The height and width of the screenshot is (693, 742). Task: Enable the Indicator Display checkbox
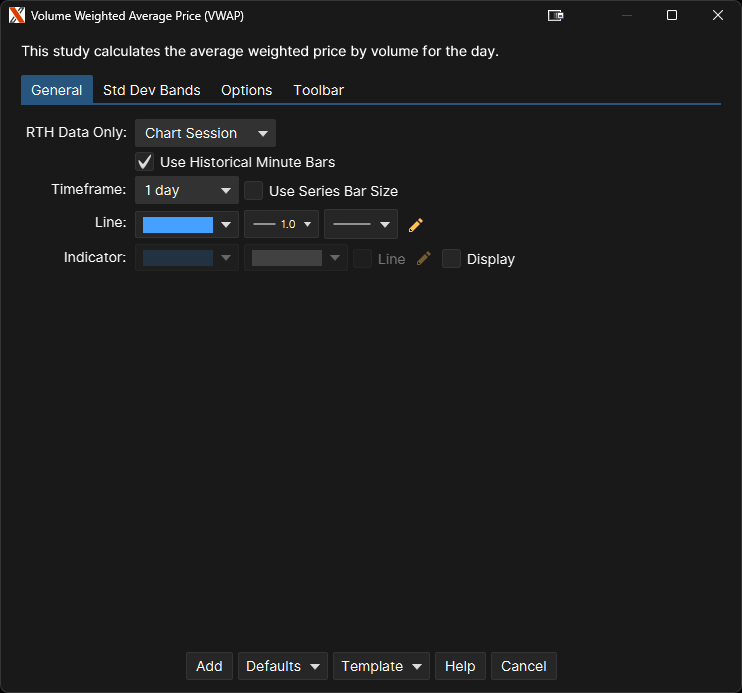click(452, 259)
